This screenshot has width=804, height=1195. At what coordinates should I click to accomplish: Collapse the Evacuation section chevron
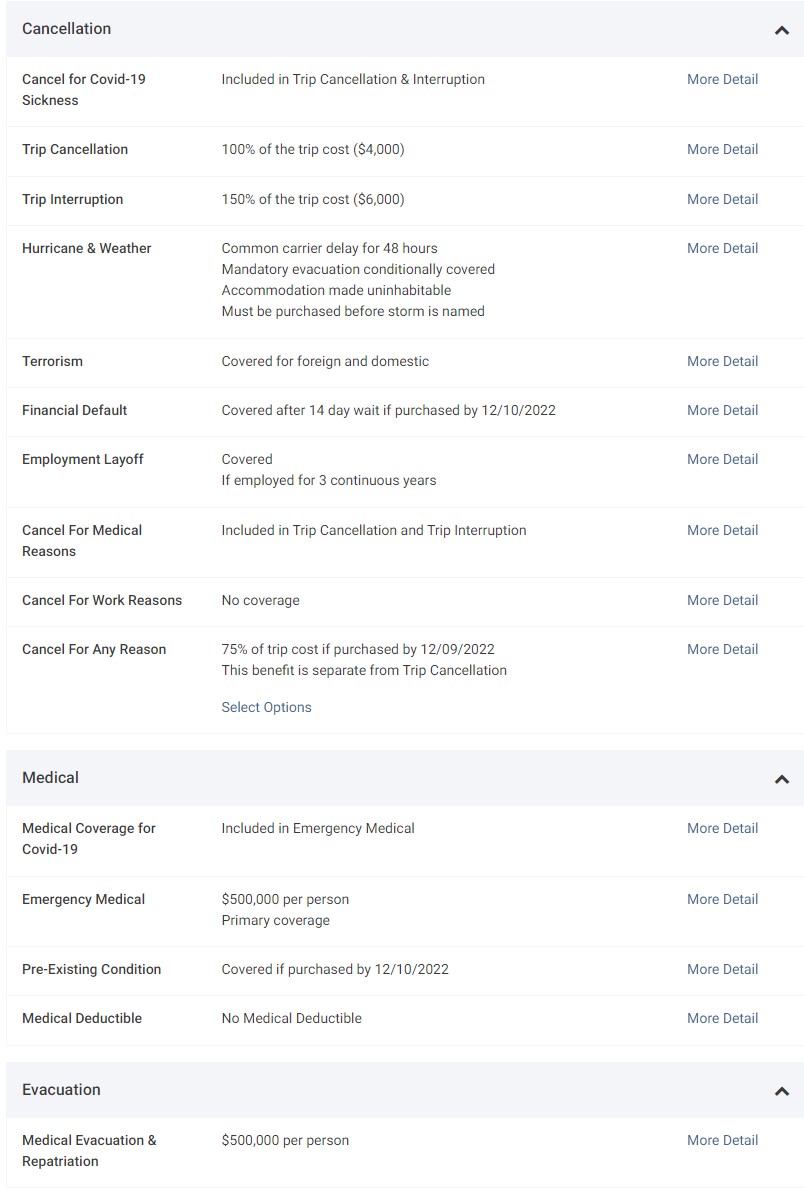pyautogui.click(x=782, y=1091)
